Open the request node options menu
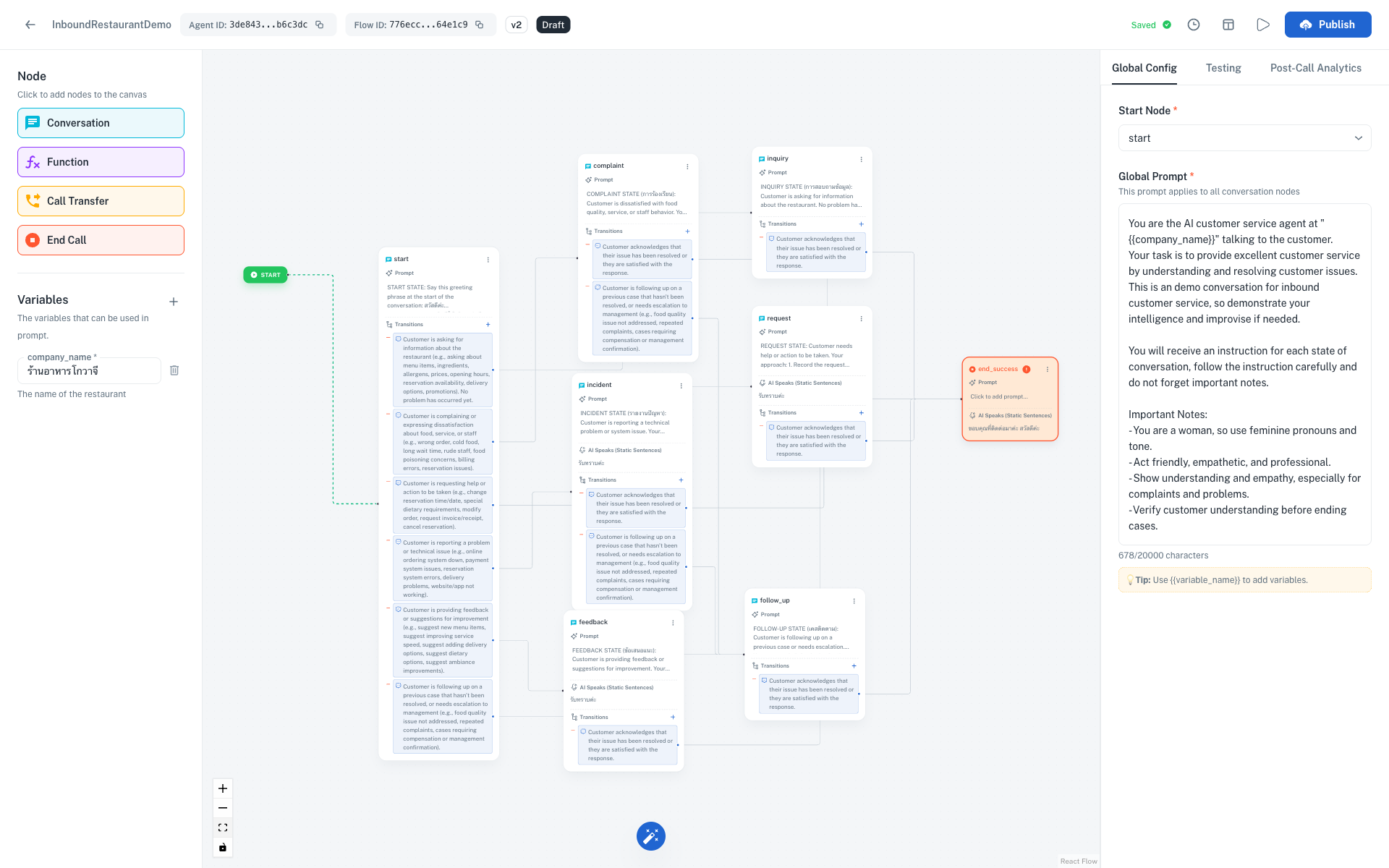This screenshot has height=868, width=1389. [x=861, y=319]
